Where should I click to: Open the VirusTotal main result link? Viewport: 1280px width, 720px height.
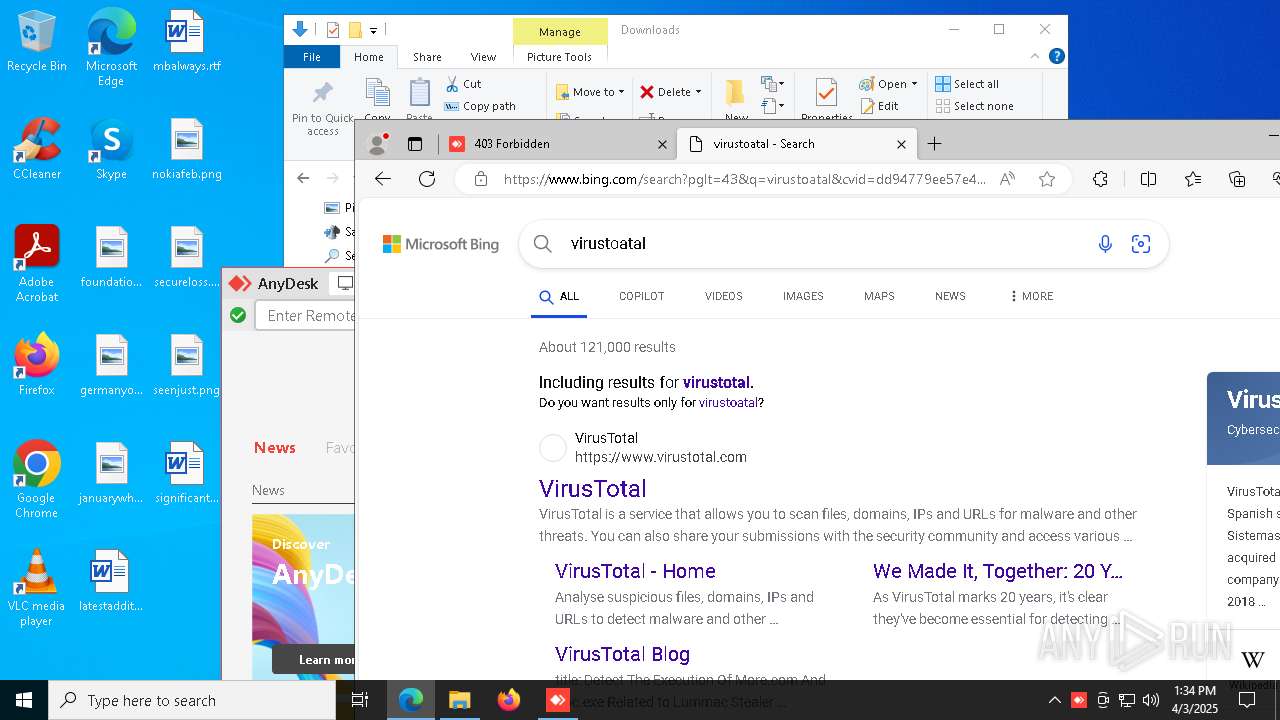tap(593, 489)
